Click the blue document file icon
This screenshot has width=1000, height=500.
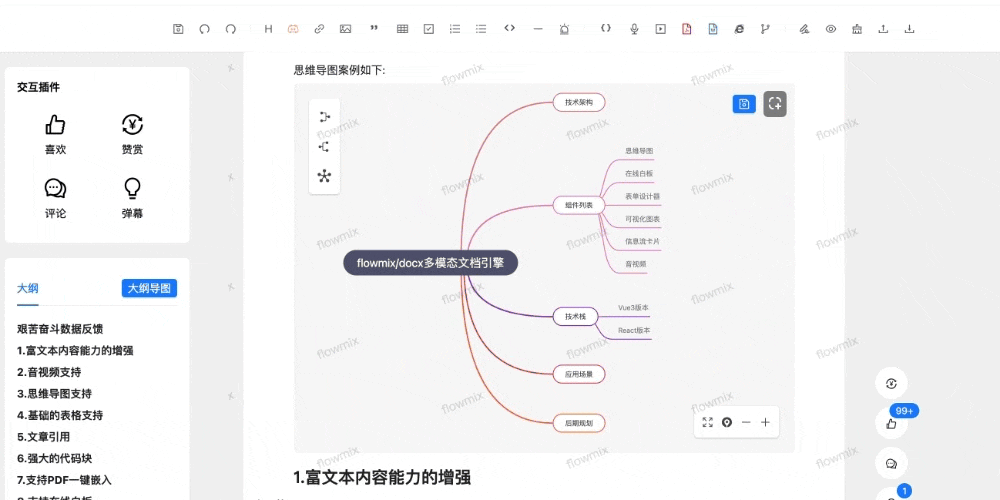(713, 29)
